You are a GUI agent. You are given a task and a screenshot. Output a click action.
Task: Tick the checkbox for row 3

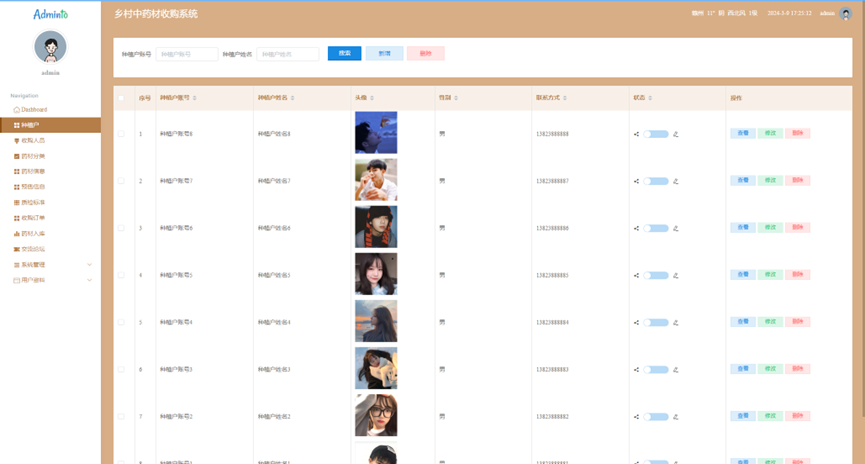pyautogui.click(x=121, y=228)
